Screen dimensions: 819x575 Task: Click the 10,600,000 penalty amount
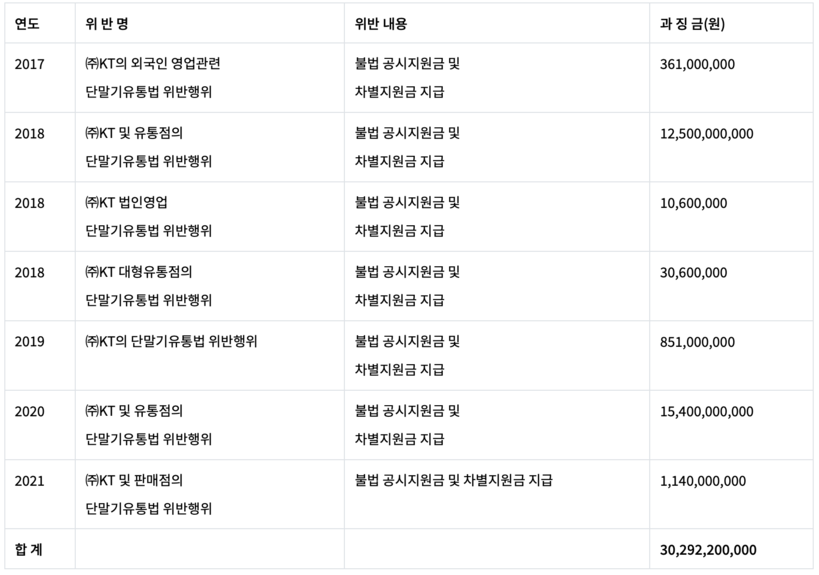(694, 203)
